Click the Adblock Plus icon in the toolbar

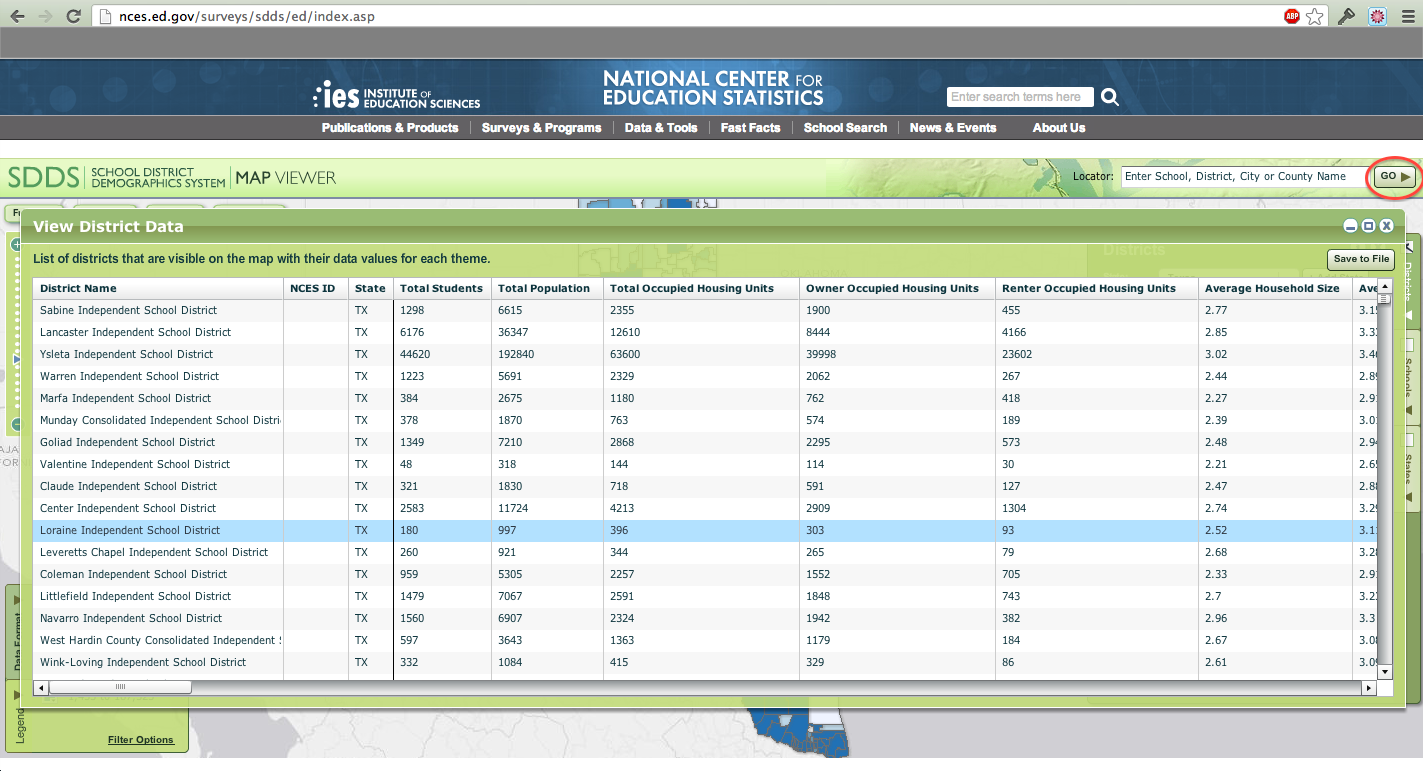tap(1290, 16)
